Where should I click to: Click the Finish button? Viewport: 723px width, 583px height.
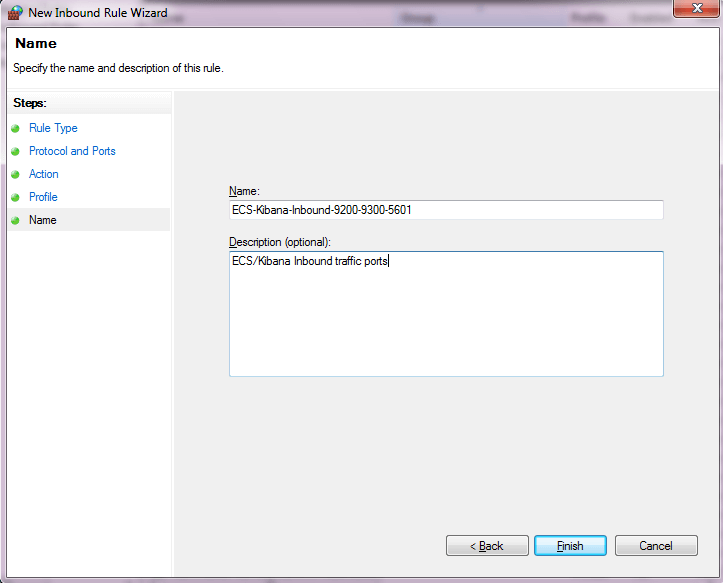click(x=570, y=546)
